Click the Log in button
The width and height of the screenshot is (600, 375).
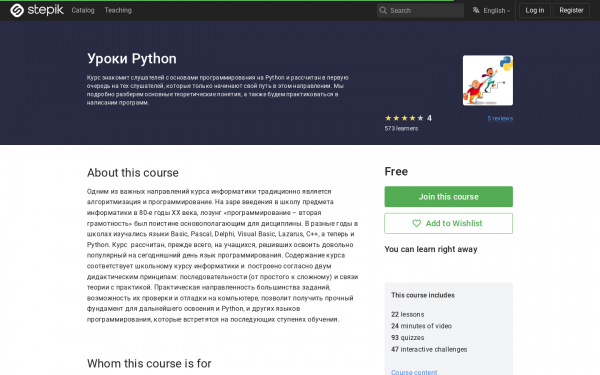pyautogui.click(x=535, y=10)
